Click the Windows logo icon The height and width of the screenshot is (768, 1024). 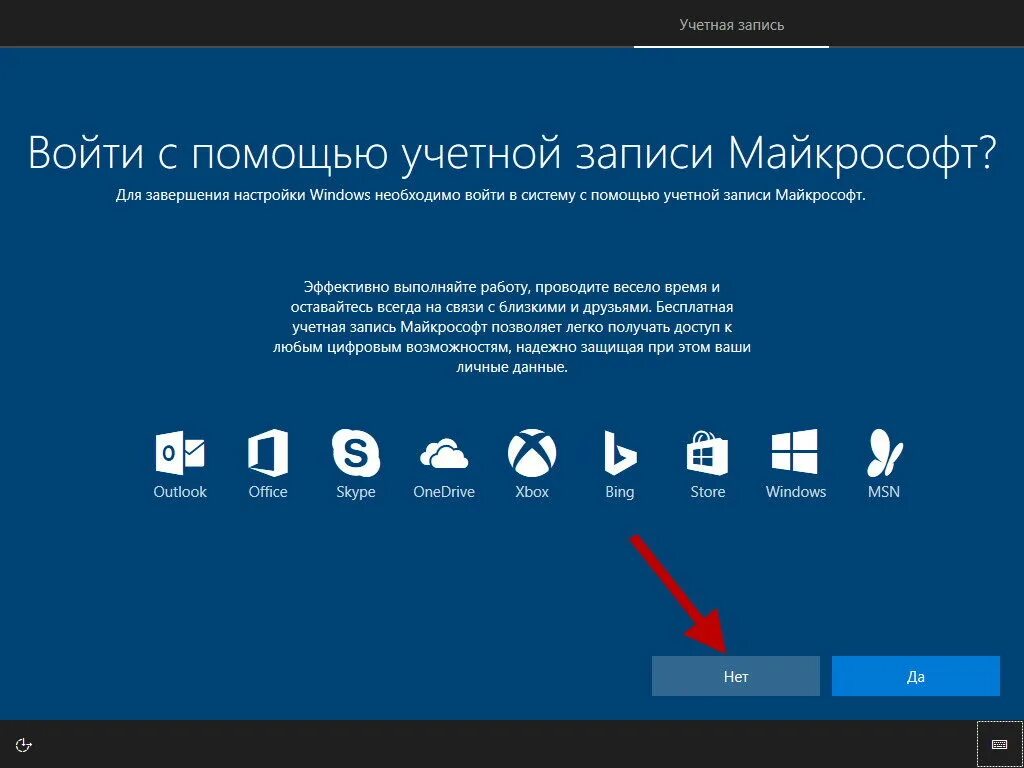tap(795, 452)
